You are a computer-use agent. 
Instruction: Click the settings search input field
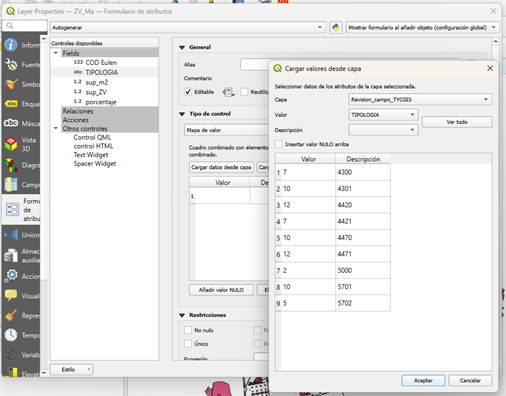(x=25, y=26)
